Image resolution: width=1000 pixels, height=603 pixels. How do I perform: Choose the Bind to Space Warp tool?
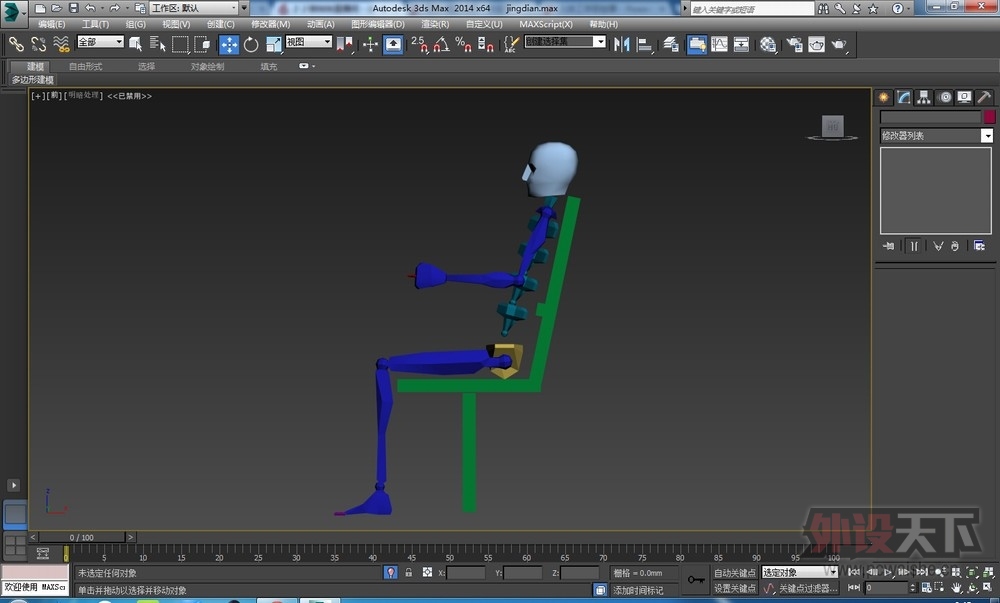(x=61, y=44)
